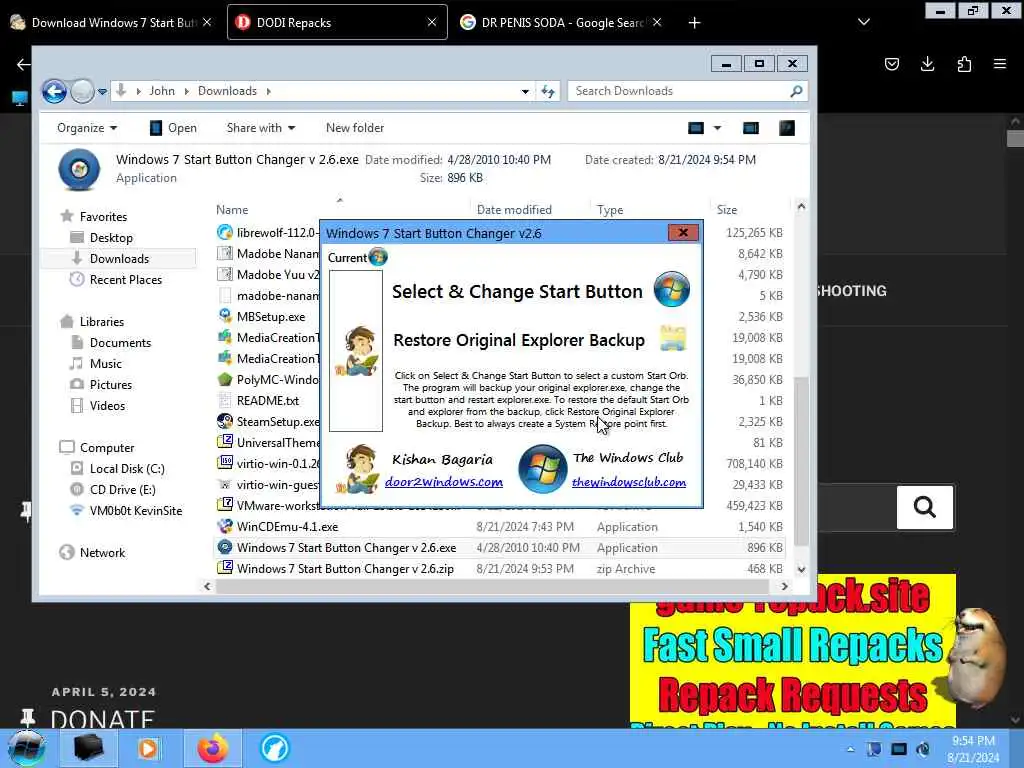
Task: Open Explorer help button
Action: pyautogui.click(x=787, y=128)
